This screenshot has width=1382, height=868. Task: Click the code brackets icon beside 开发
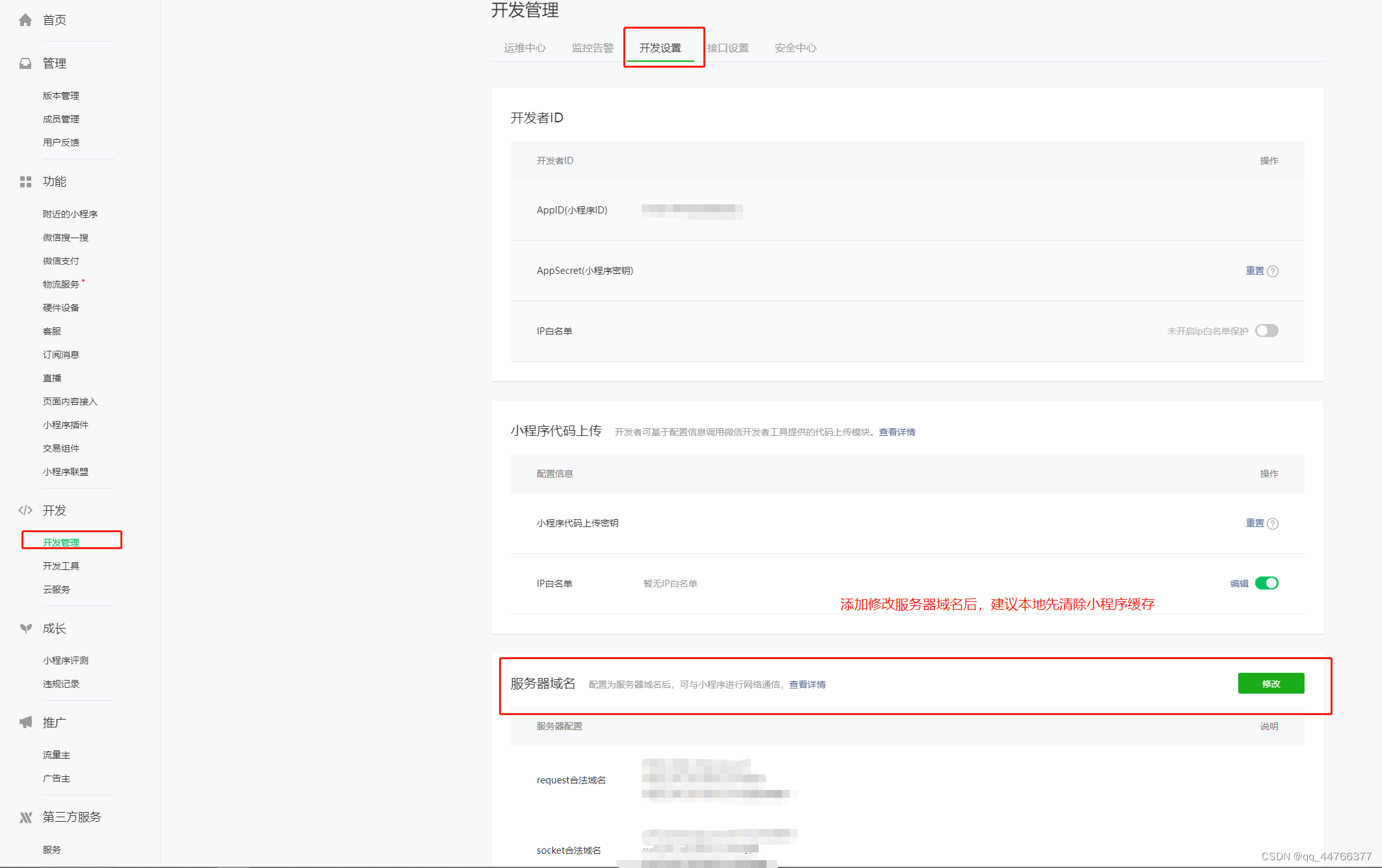[25, 511]
